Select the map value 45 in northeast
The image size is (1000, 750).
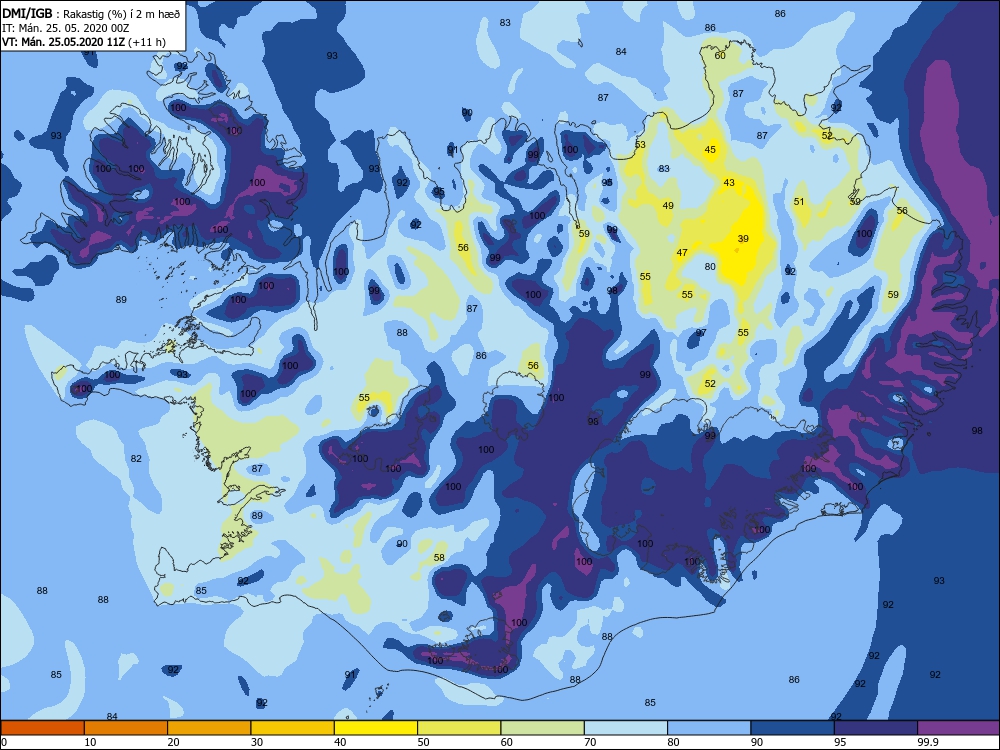(x=710, y=149)
